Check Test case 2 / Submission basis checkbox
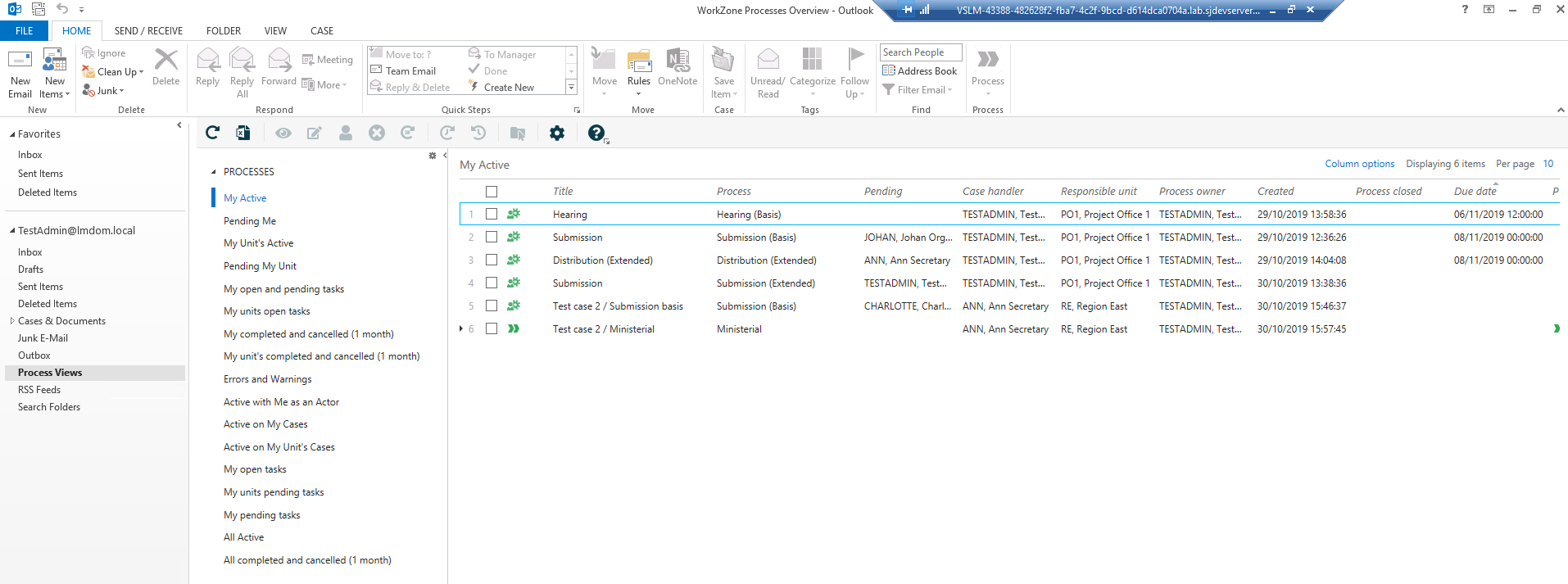The image size is (1568, 584). pos(492,306)
